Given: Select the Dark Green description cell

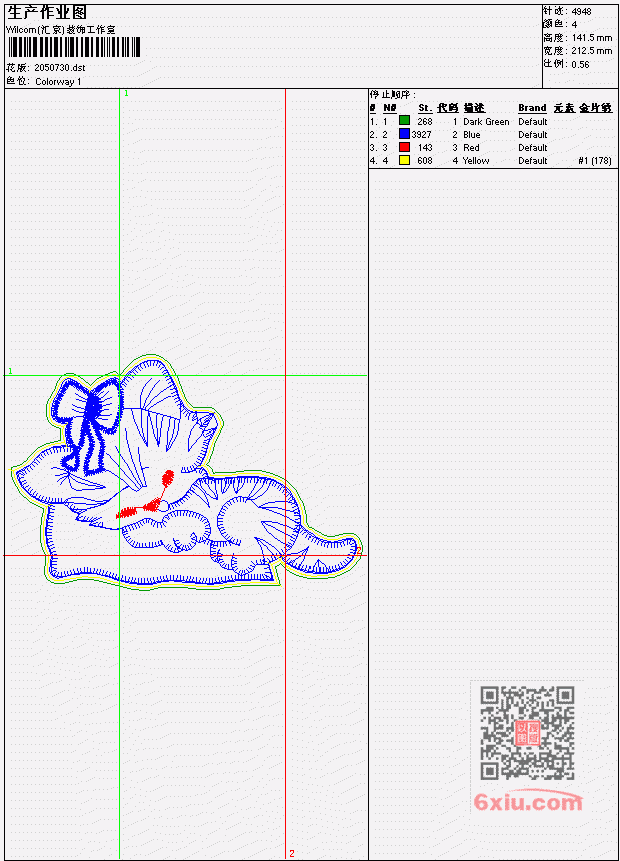Looking at the screenshot, I should pyautogui.click(x=486, y=122).
